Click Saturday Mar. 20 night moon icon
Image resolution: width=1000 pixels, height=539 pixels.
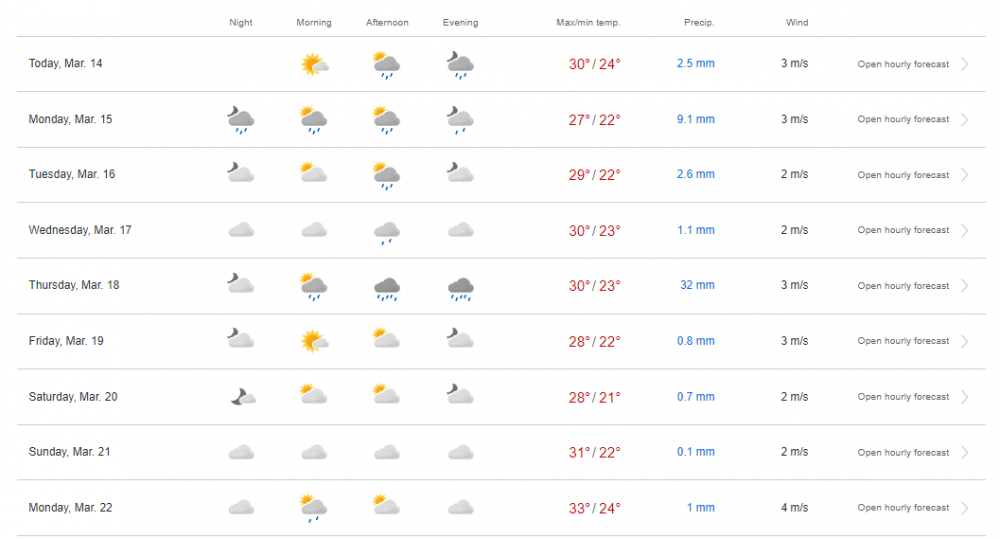click(241, 397)
